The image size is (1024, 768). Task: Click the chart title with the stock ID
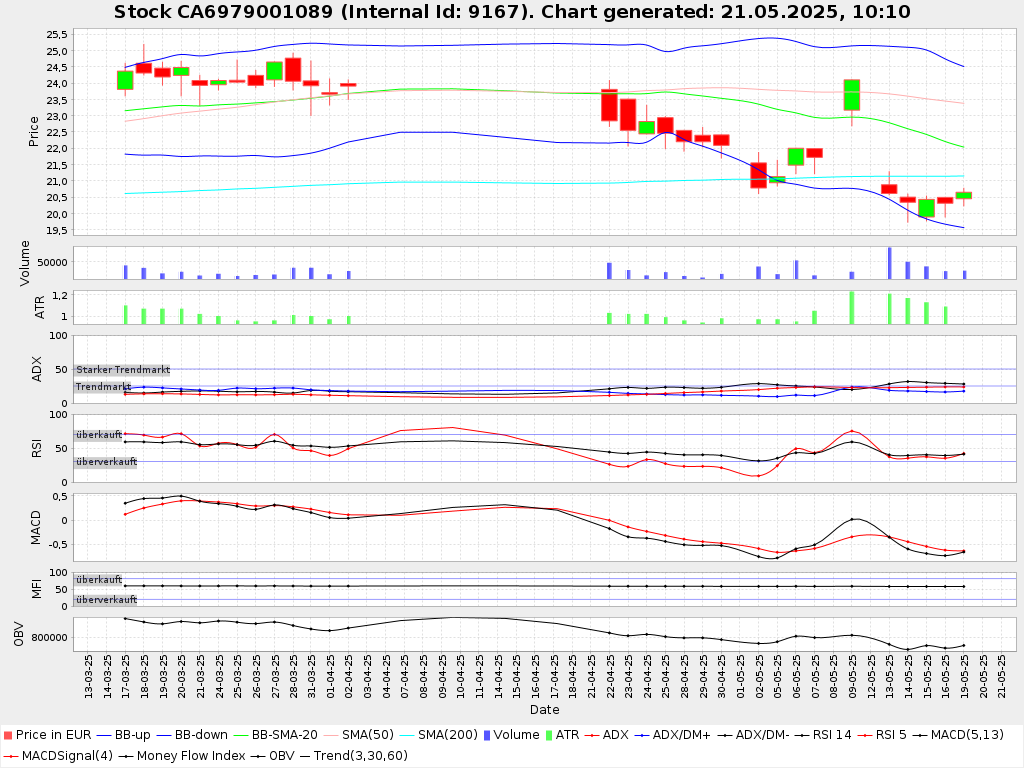[x=512, y=12]
